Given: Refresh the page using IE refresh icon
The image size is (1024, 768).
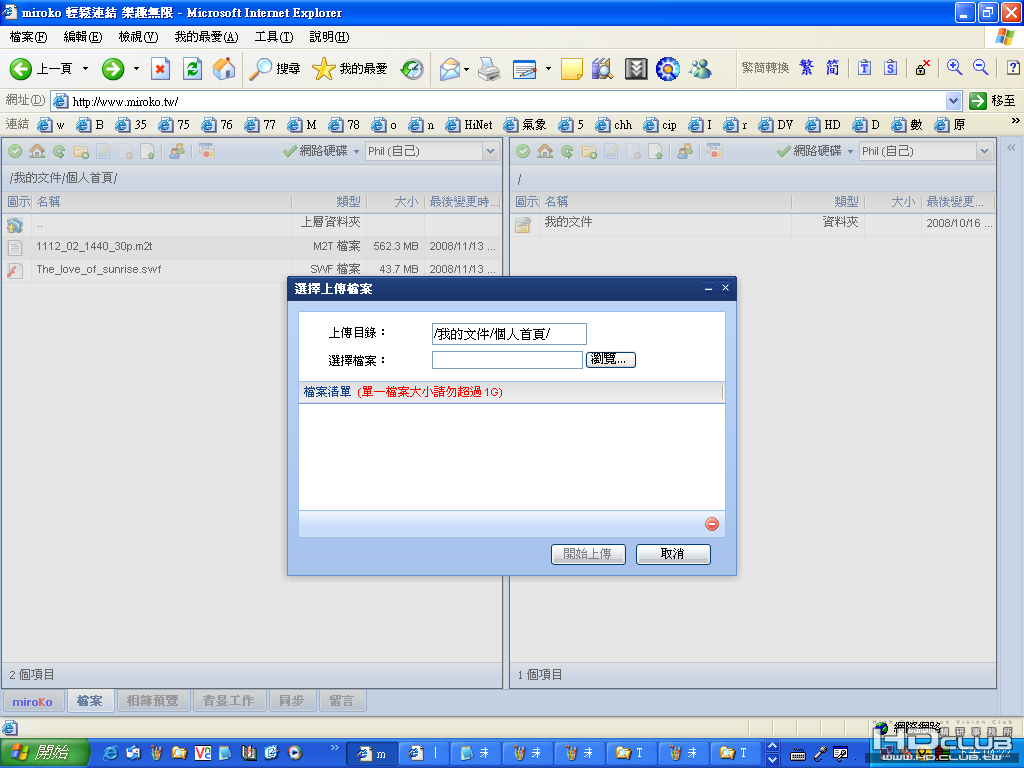Looking at the screenshot, I should coord(192,69).
